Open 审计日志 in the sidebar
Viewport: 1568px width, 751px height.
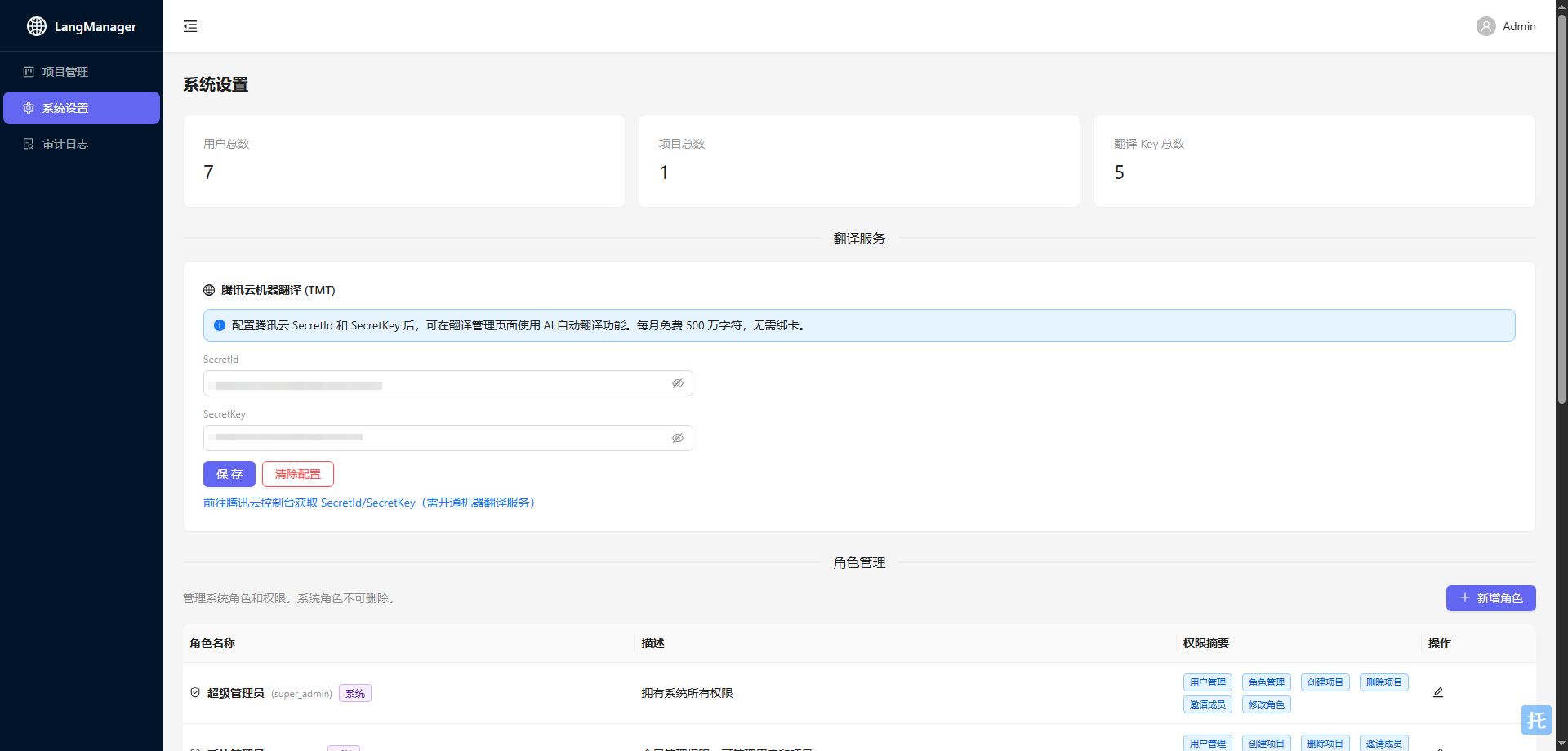pos(82,144)
